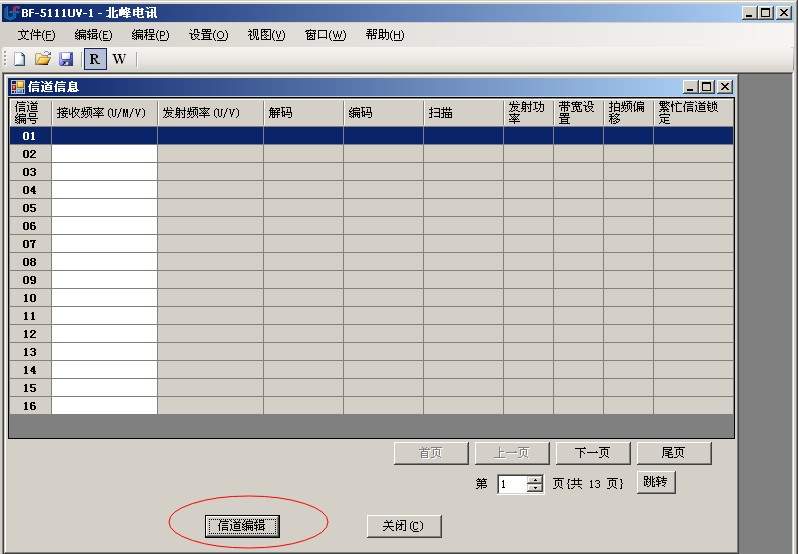The image size is (798, 554).
Task: Click the R read-from-radio toolbar button
Action: click(94, 59)
